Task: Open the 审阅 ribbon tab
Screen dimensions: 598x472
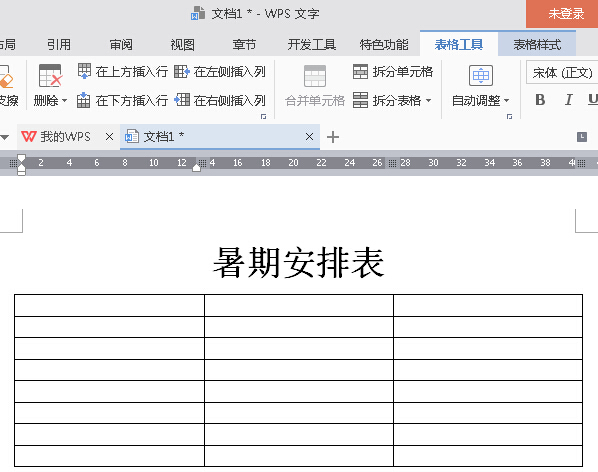Action: (x=121, y=45)
